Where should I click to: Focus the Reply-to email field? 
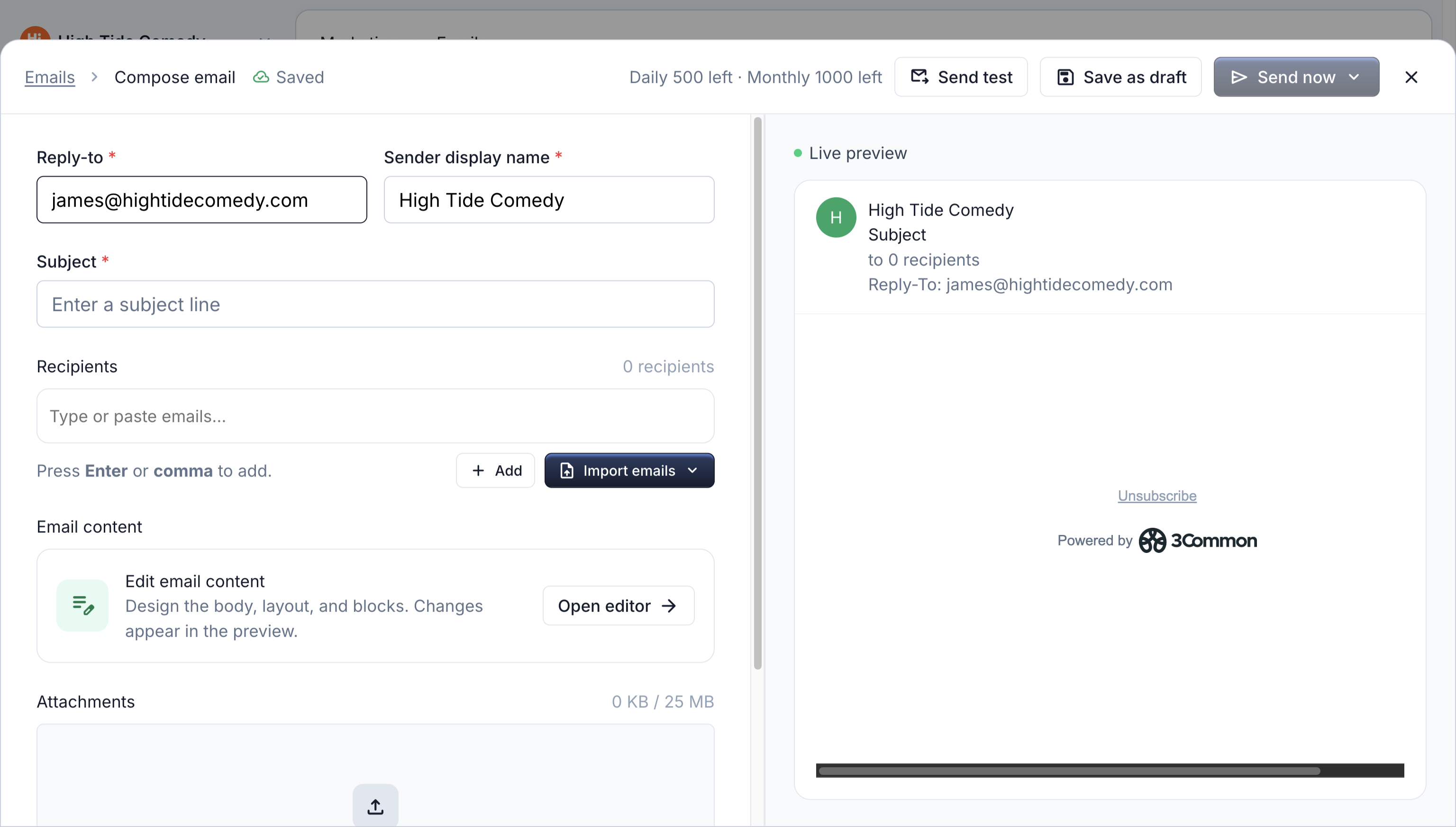point(201,199)
